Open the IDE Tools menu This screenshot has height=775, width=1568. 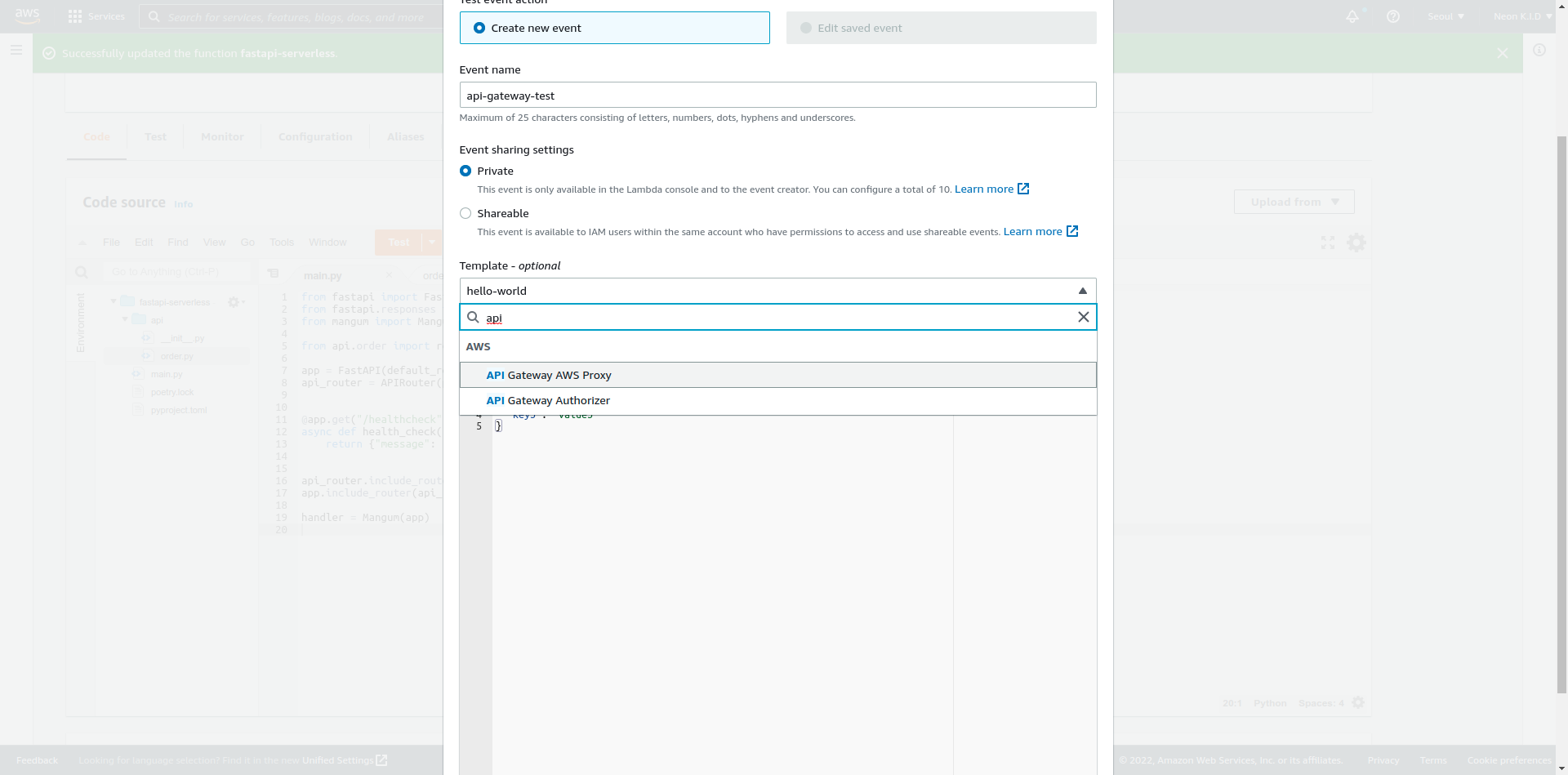tap(282, 243)
